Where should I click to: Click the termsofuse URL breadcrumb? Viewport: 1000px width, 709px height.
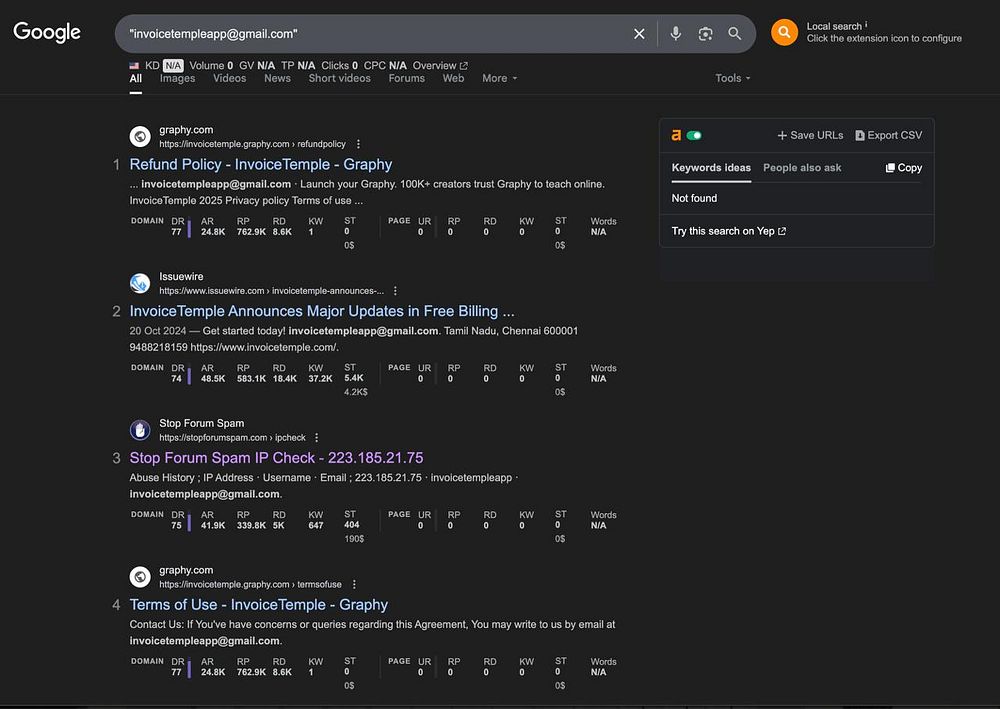(251, 584)
